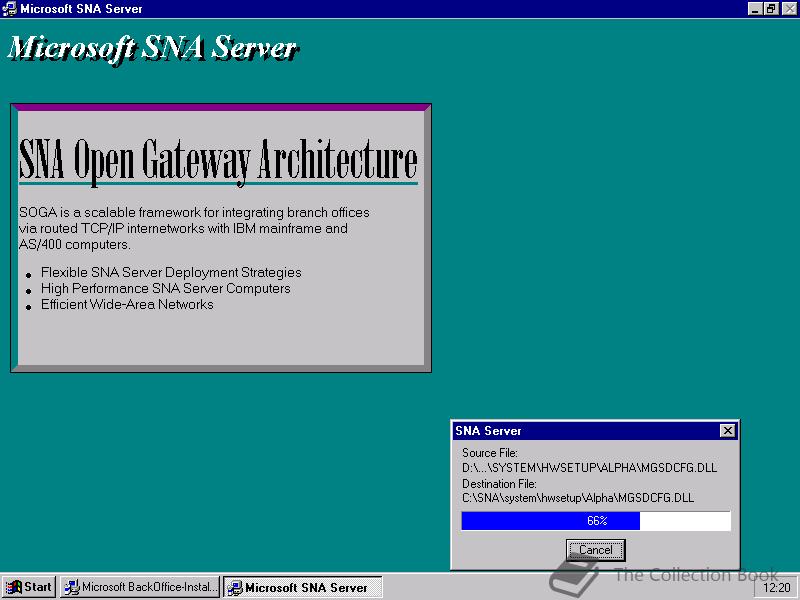Image resolution: width=800 pixels, height=600 pixels.
Task: Click the setup icon in main title bar
Action: 9,9
